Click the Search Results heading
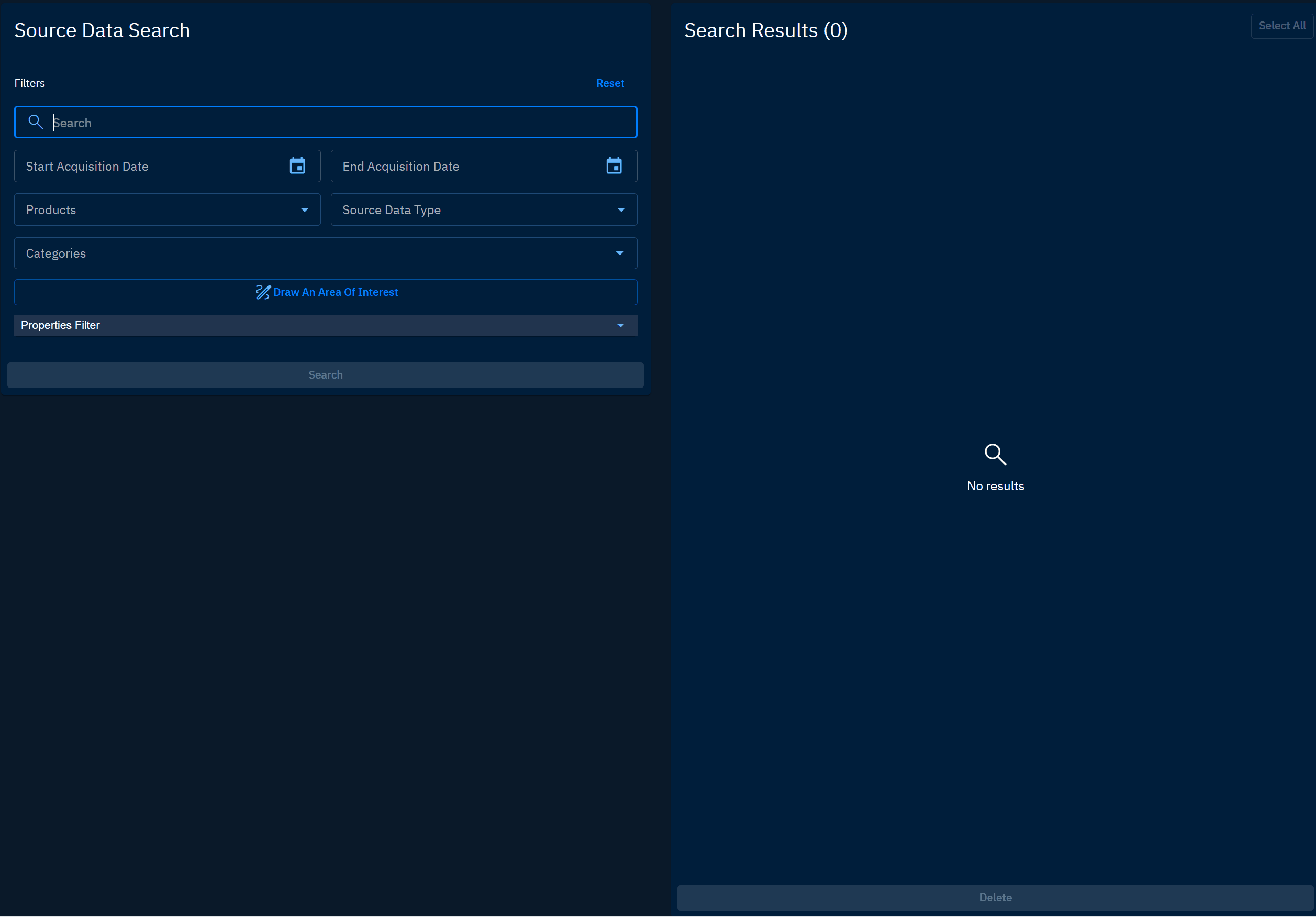1316x917 pixels. [x=766, y=30]
